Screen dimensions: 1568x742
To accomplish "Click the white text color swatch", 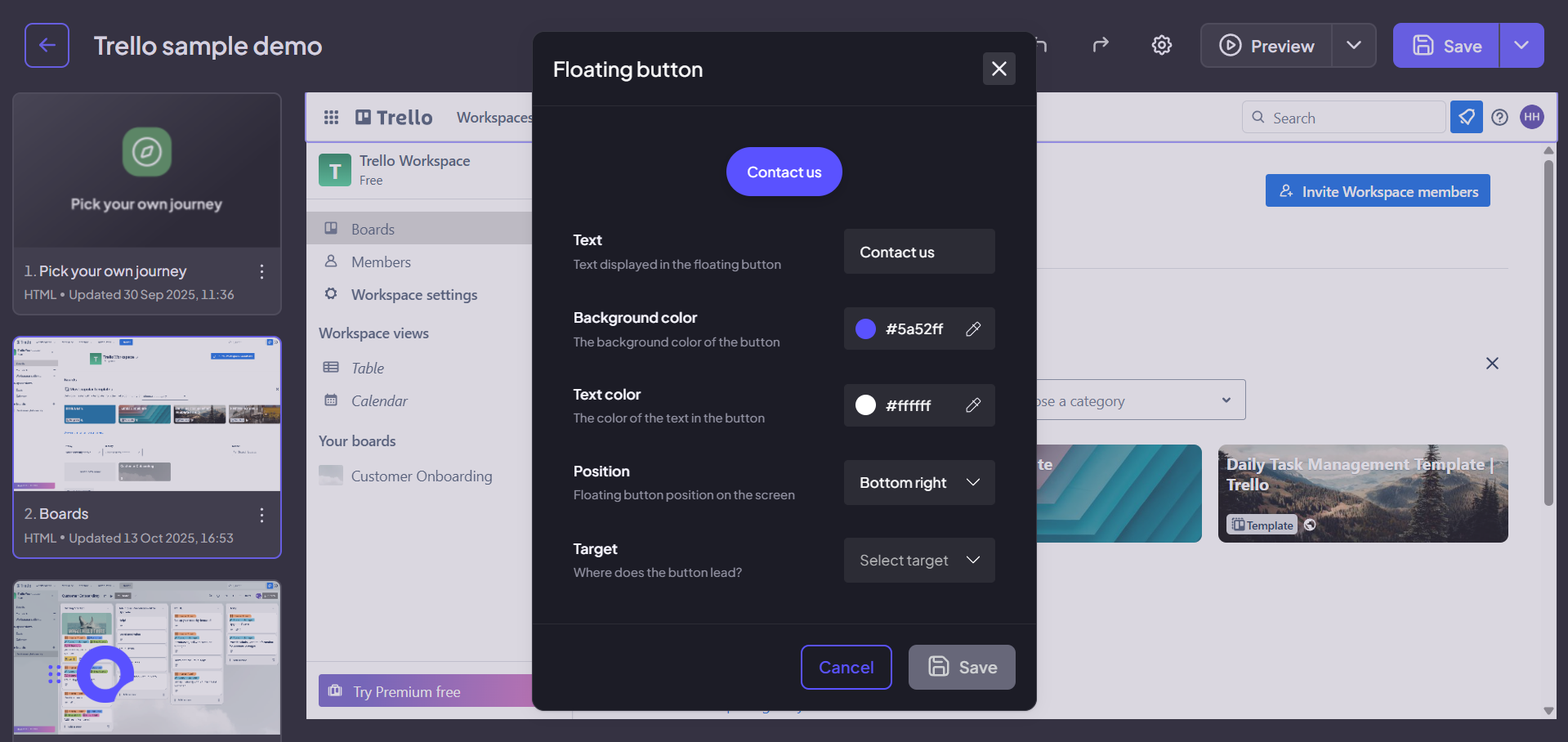I will tap(865, 405).
